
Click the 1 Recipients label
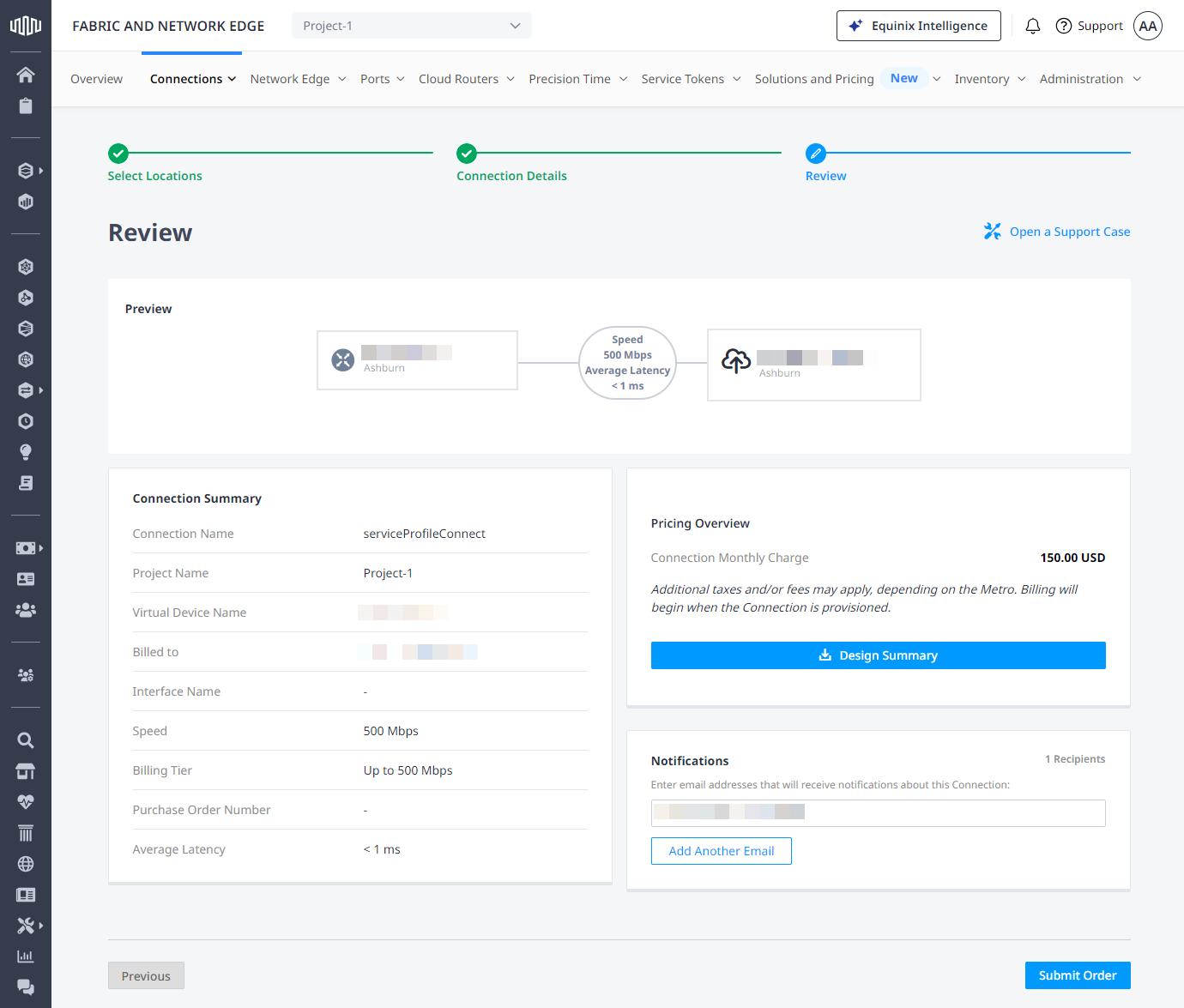1075,759
